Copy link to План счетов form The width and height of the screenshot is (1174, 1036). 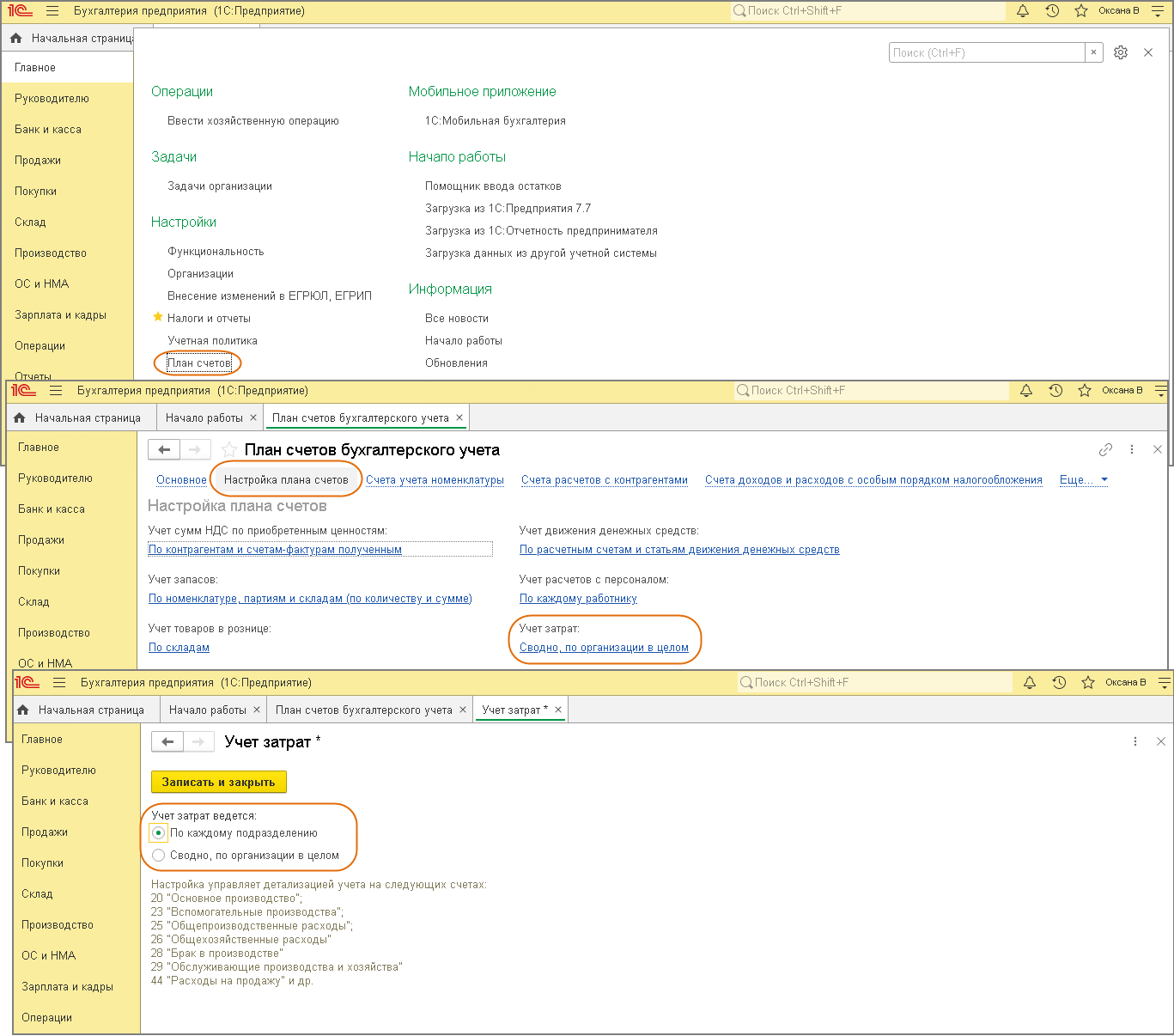pos(1105,449)
